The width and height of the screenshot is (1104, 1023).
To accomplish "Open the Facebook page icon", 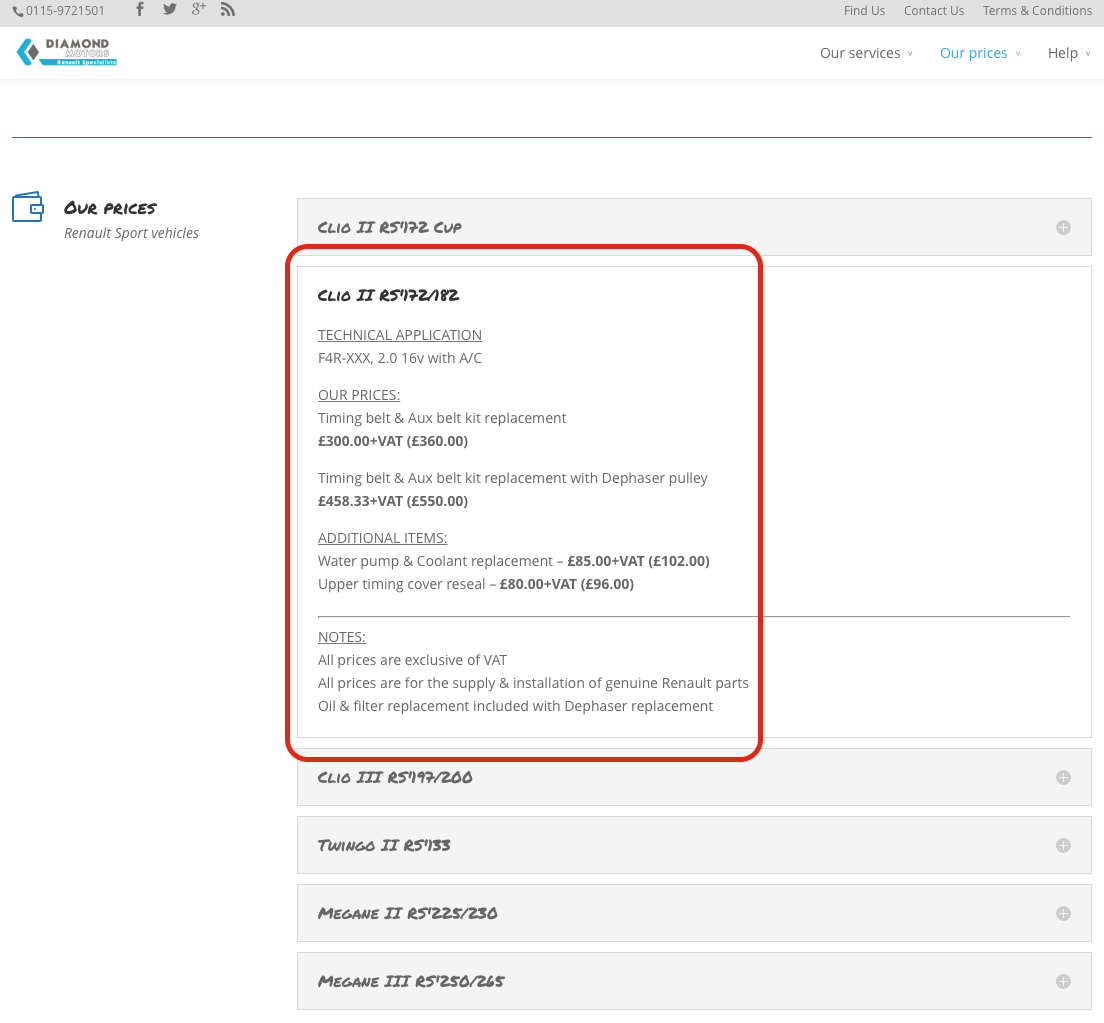I will (x=139, y=10).
